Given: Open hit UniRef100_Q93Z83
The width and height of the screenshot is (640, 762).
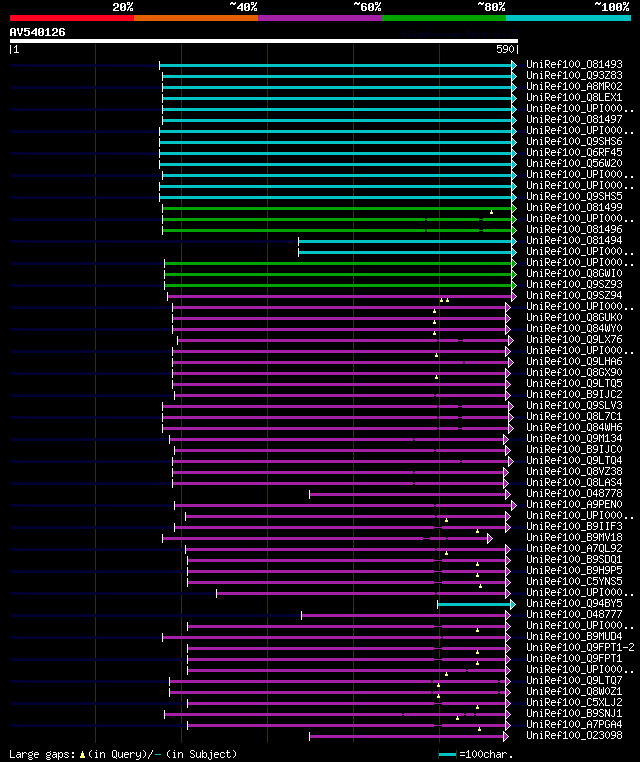Looking at the screenshot, I should 574,75.
